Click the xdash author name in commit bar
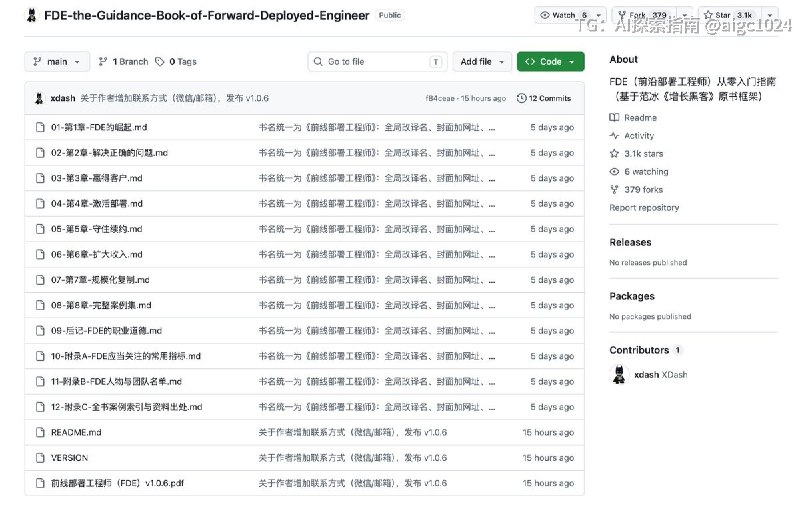The width and height of the screenshot is (800, 505). pos(63,98)
